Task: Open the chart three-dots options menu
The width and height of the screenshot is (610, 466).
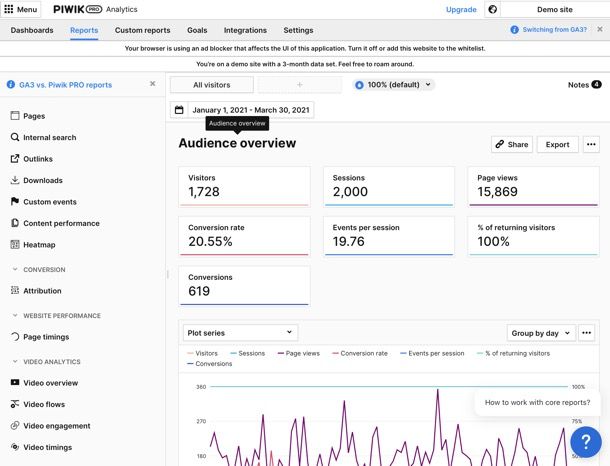Action: coord(587,333)
